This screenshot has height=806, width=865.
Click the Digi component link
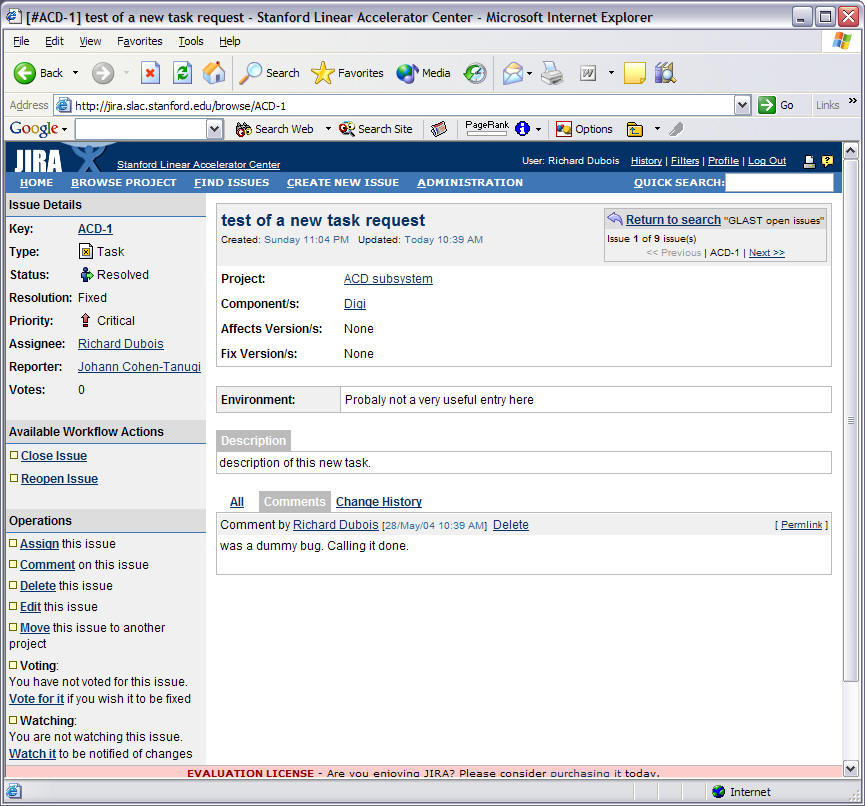[x=355, y=304]
